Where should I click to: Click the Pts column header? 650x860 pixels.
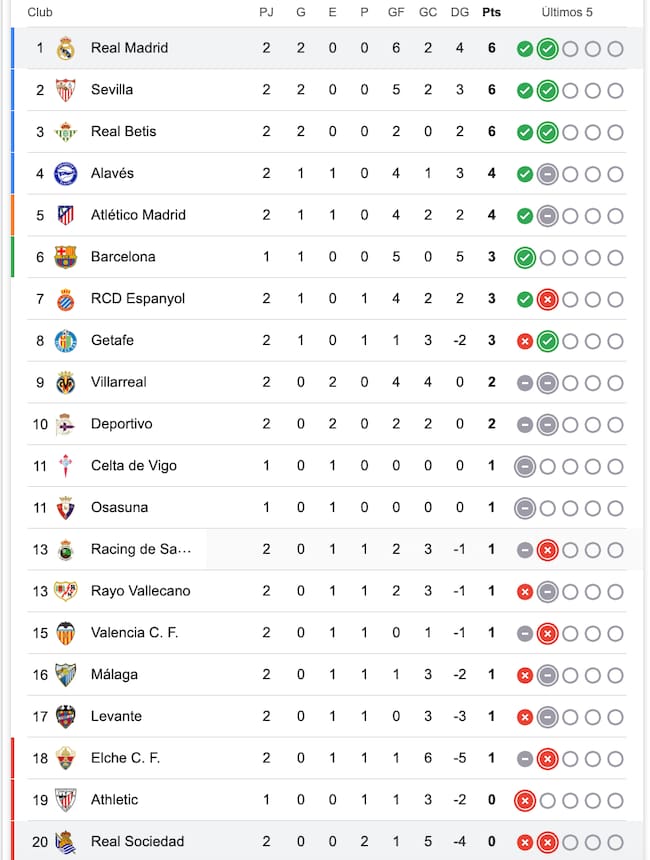click(x=491, y=12)
